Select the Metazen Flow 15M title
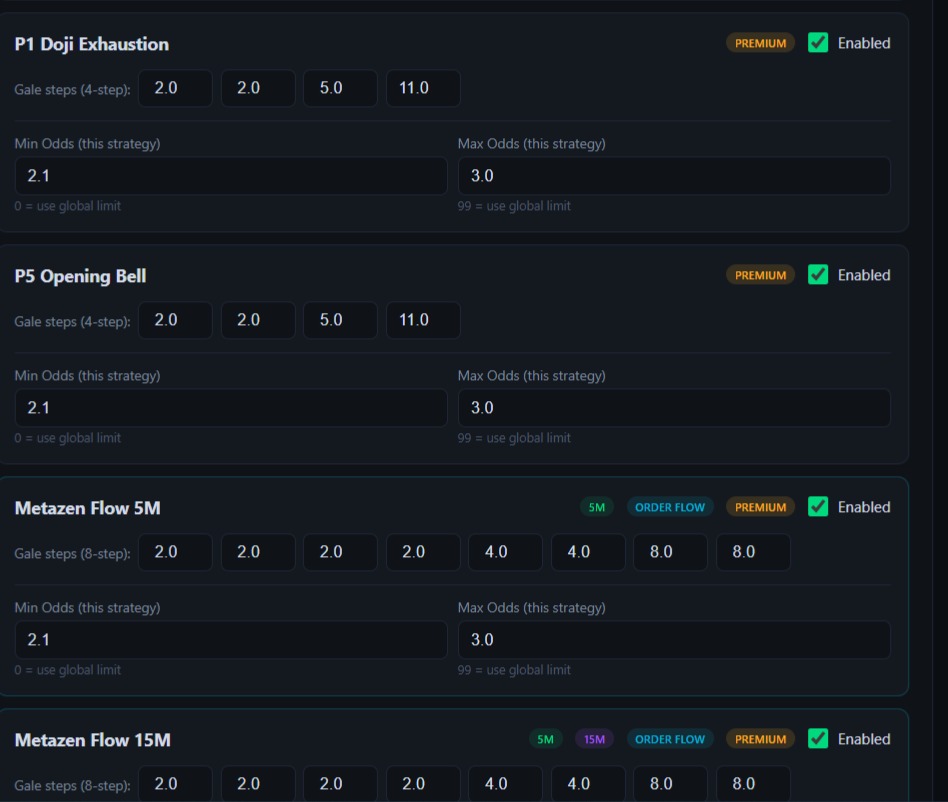Image resolution: width=948 pixels, height=802 pixels. coord(93,740)
